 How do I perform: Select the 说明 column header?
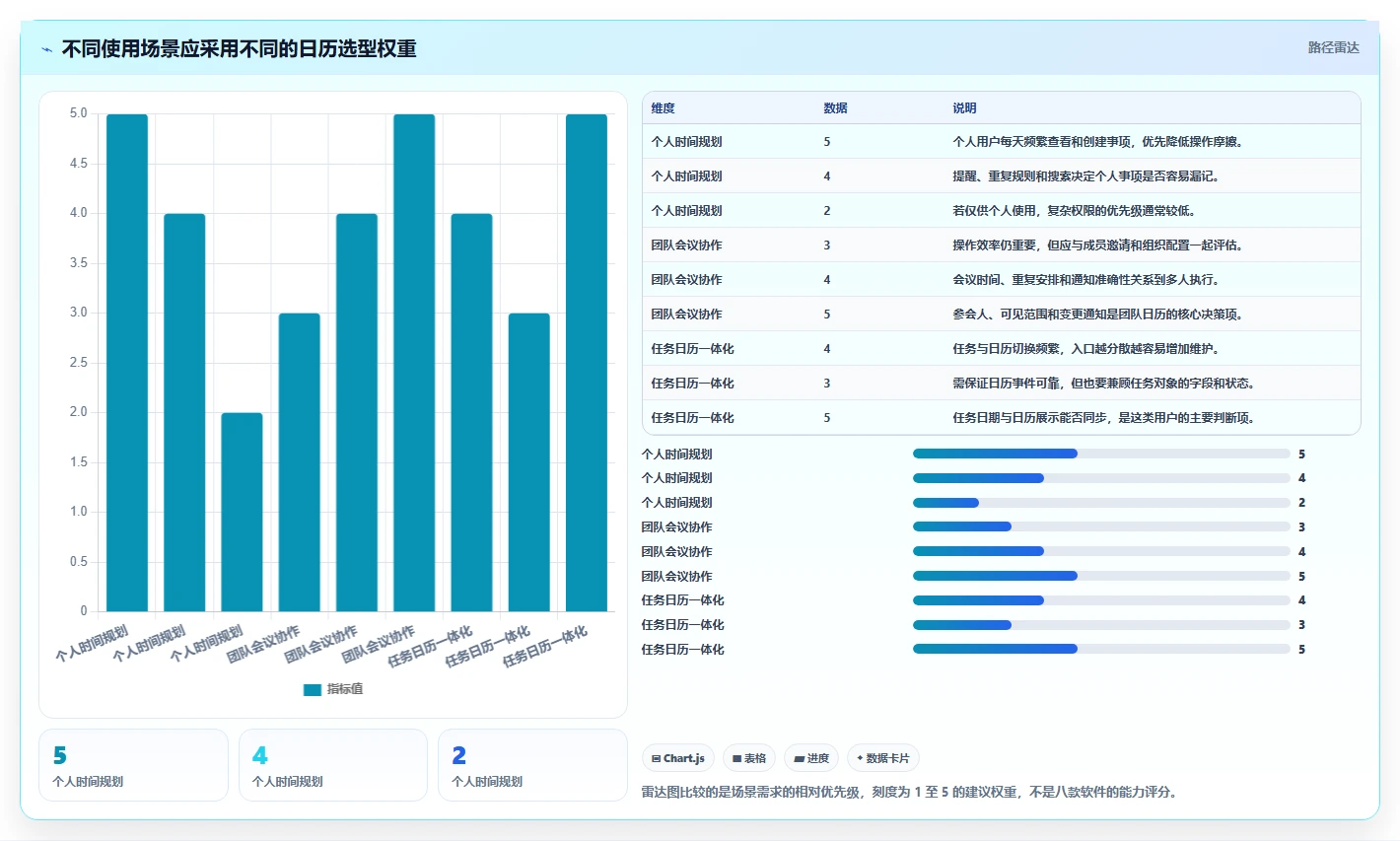pyautogui.click(x=964, y=108)
